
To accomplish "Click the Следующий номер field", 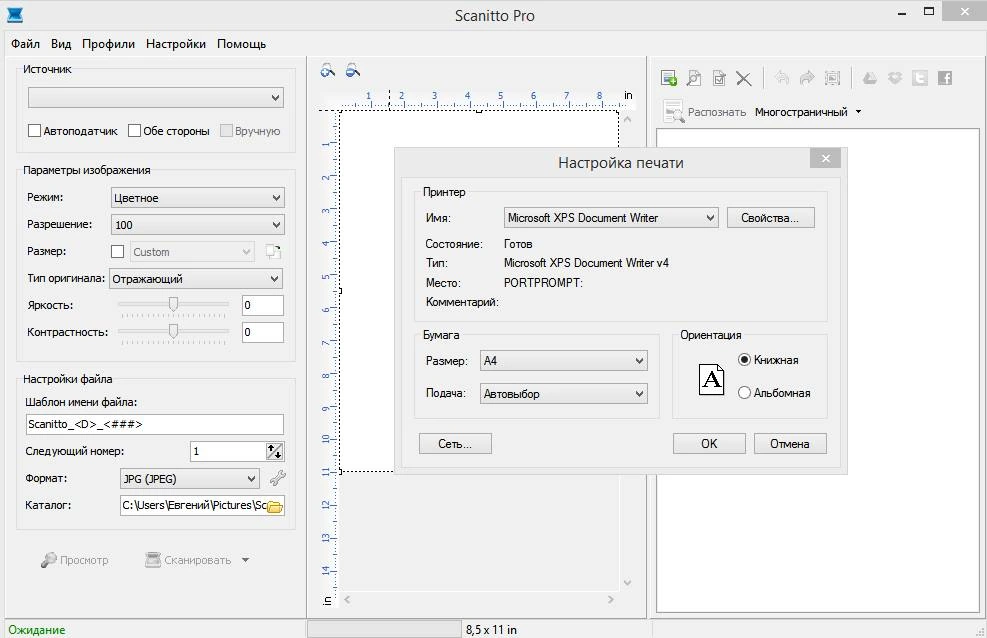I will 228,451.
